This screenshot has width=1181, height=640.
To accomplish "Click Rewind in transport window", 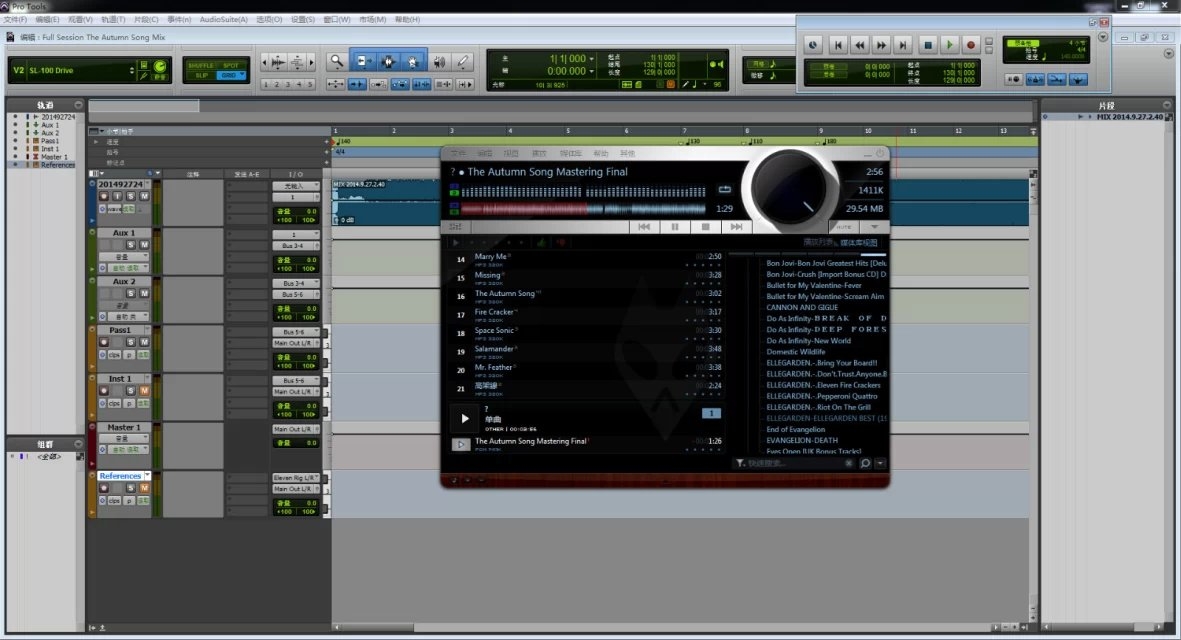I will tap(859, 45).
